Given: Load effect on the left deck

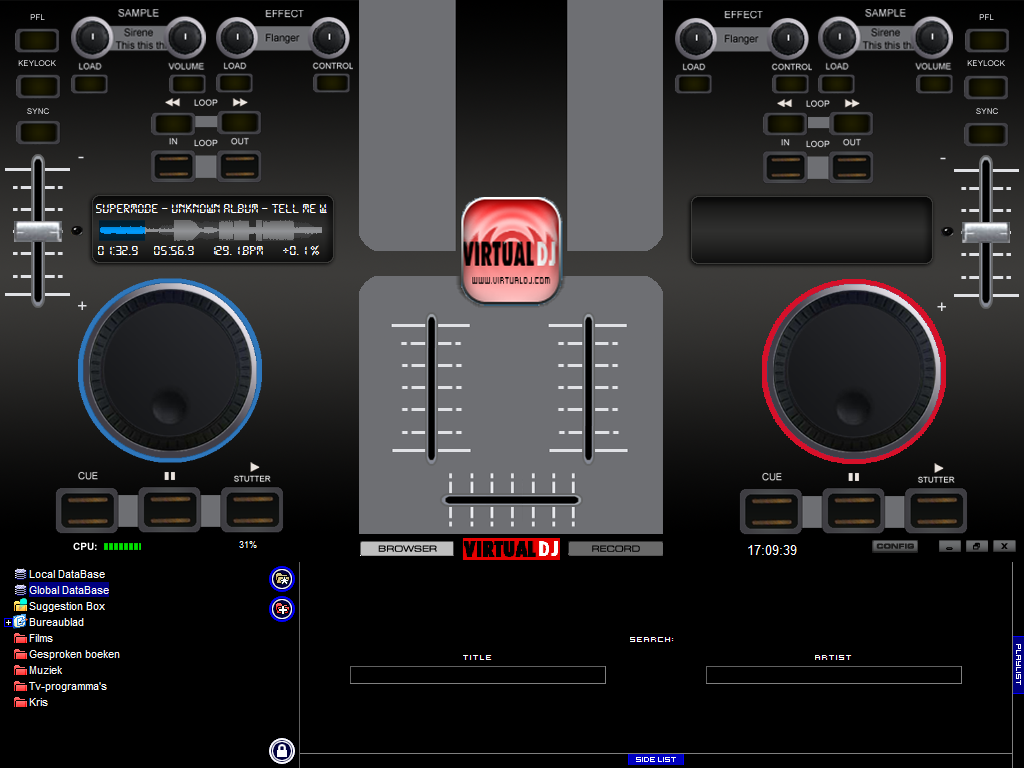Looking at the screenshot, I should (235, 83).
